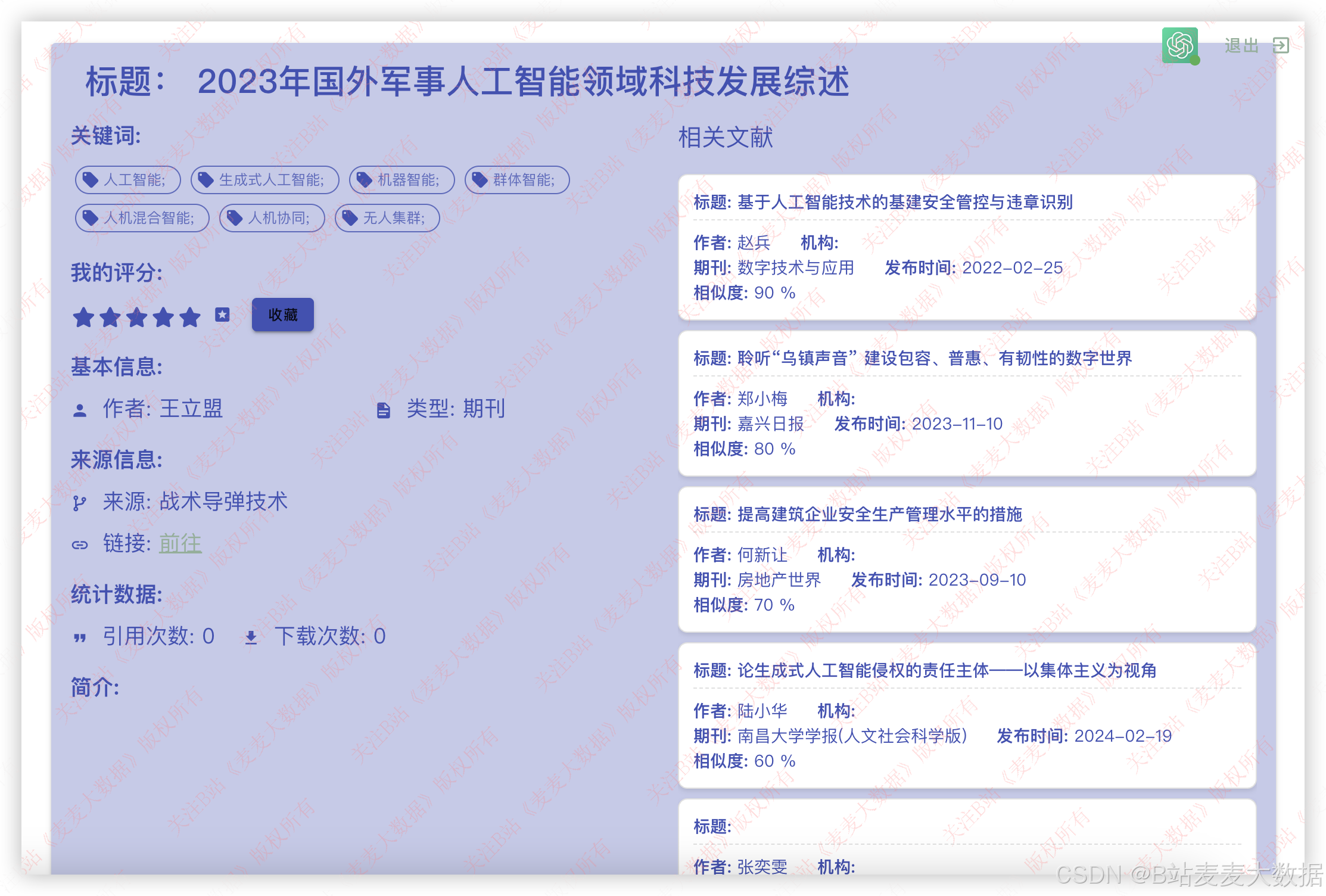
Task: Select the 人工智能 keyword tag
Action: pos(128,180)
